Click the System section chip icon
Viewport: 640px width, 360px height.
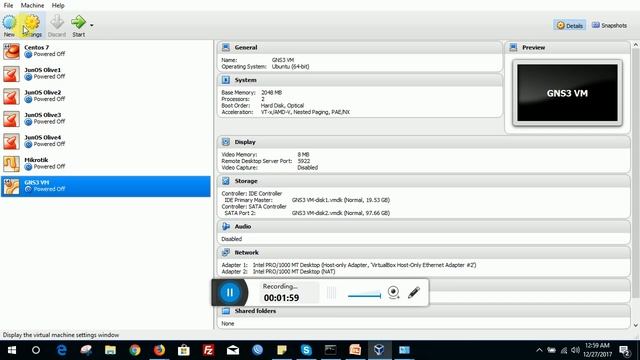click(226, 80)
